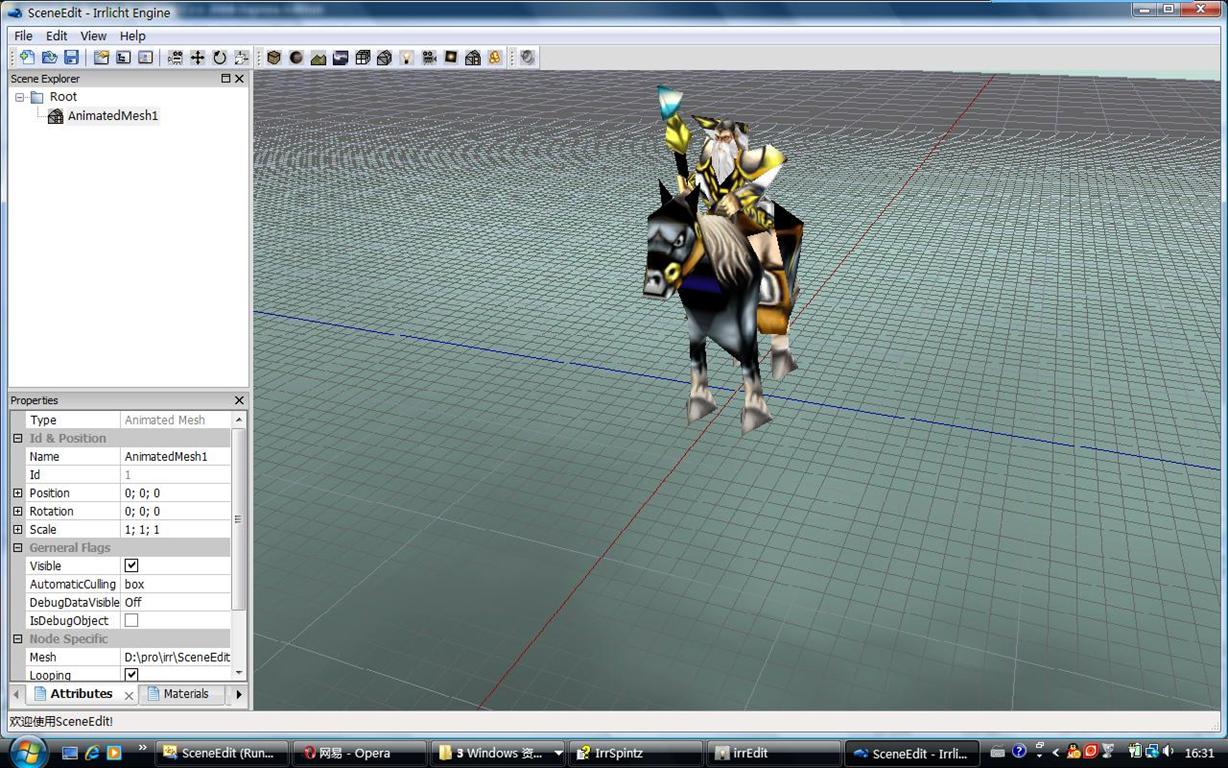
Task: Click the Mesh path field
Action: point(175,657)
